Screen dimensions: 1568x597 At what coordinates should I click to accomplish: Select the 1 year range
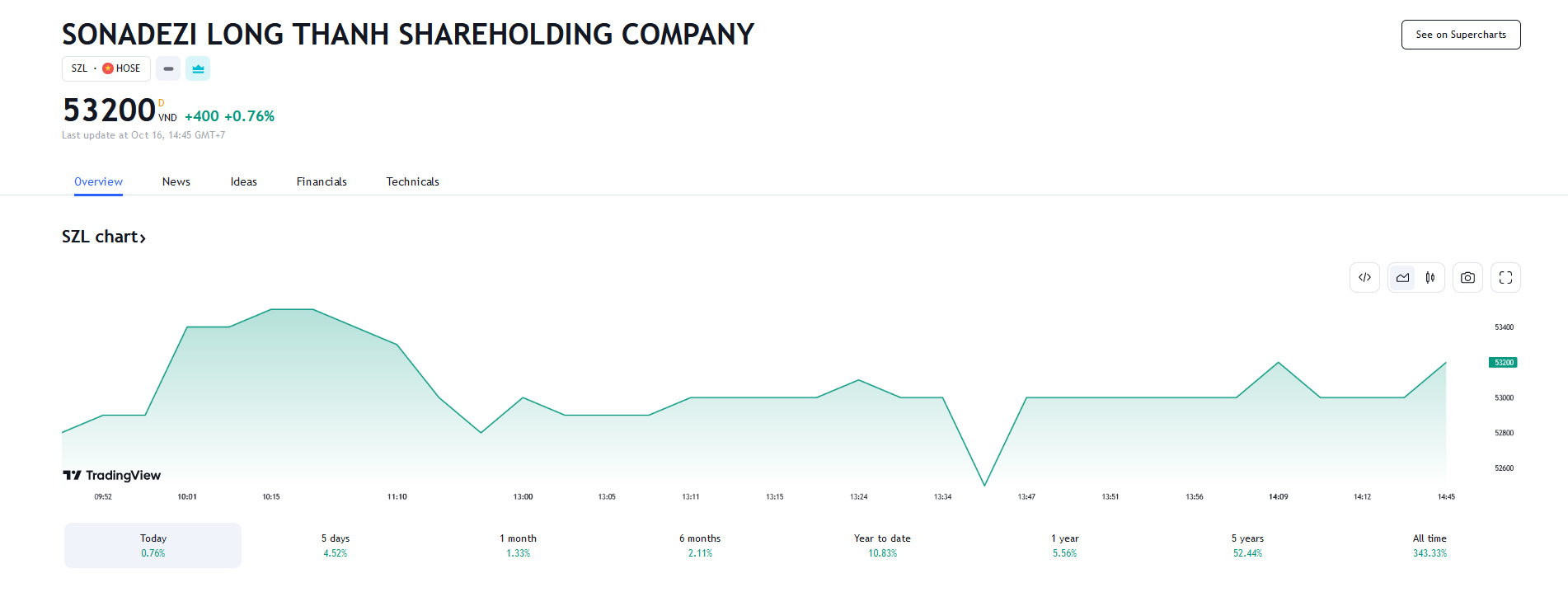[x=1064, y=545]
